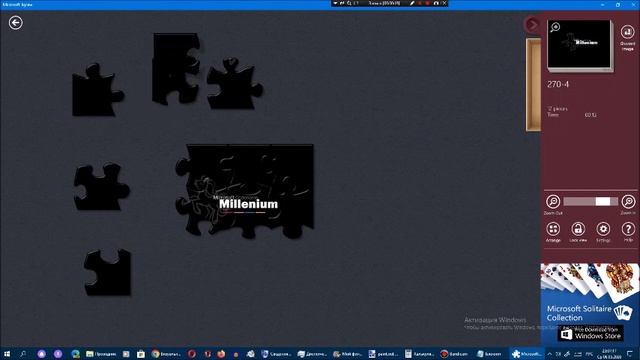
Task: Click the taskbar clock
Action: click(609, 354)
